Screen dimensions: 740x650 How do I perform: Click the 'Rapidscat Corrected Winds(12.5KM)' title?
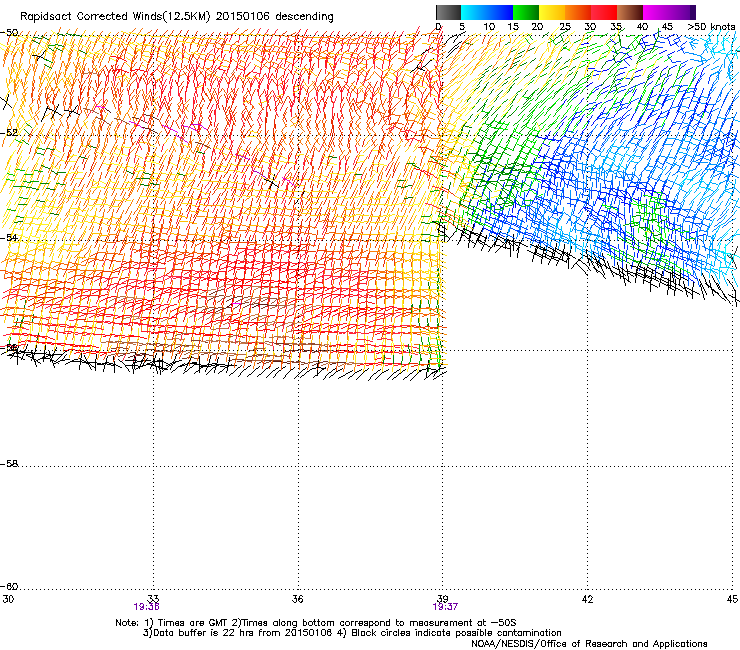pos(115,17)
